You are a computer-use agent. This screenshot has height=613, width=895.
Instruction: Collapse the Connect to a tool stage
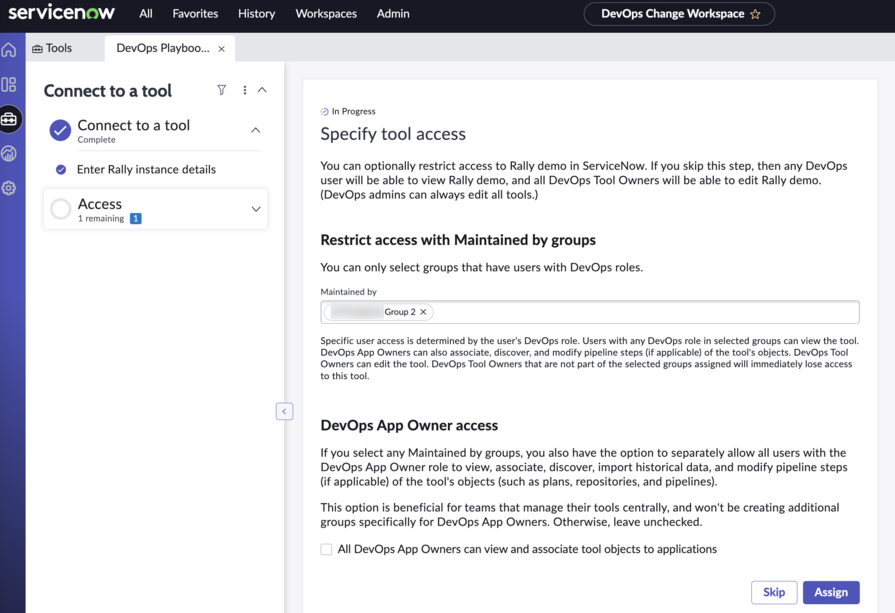point(256,130)
